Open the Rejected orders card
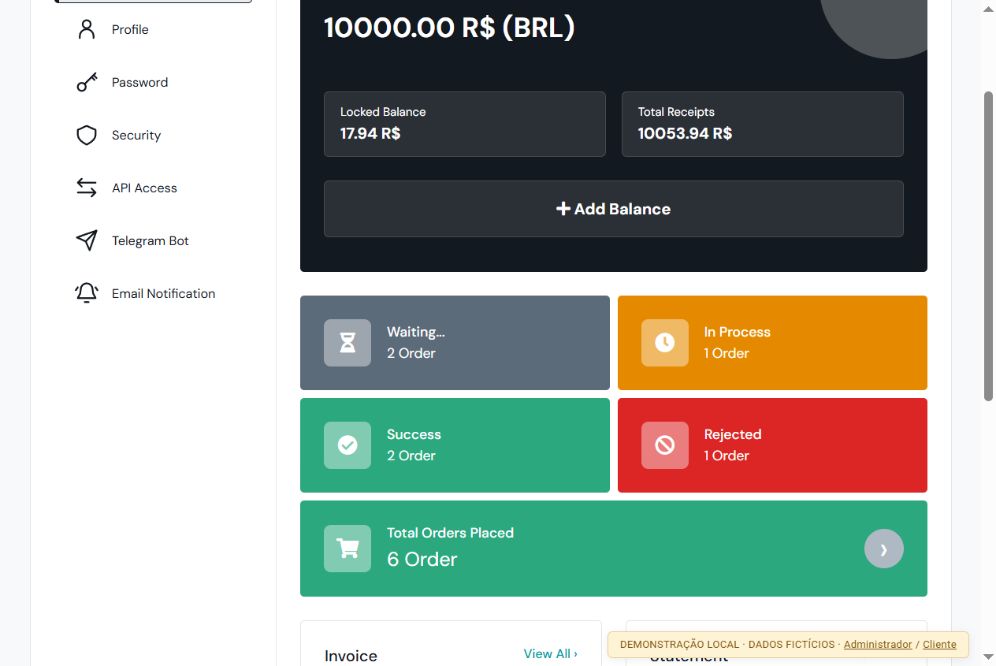 tap(772, 445)
